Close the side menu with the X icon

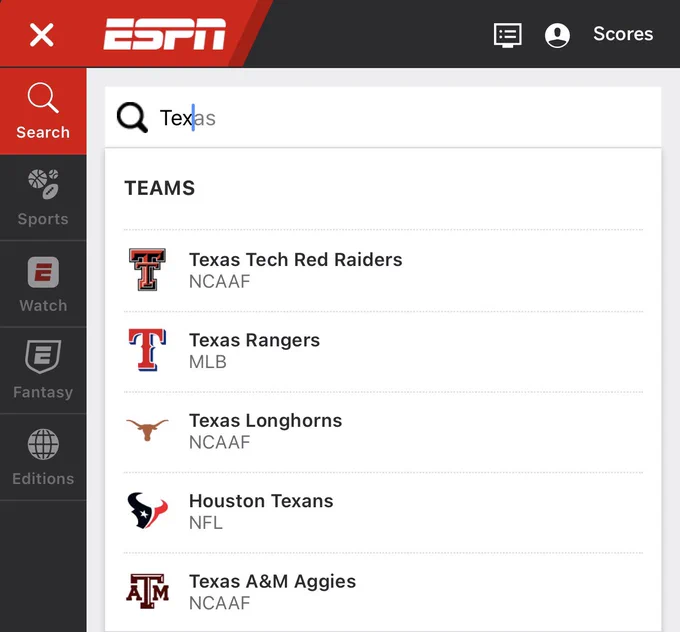click(42, 35)
